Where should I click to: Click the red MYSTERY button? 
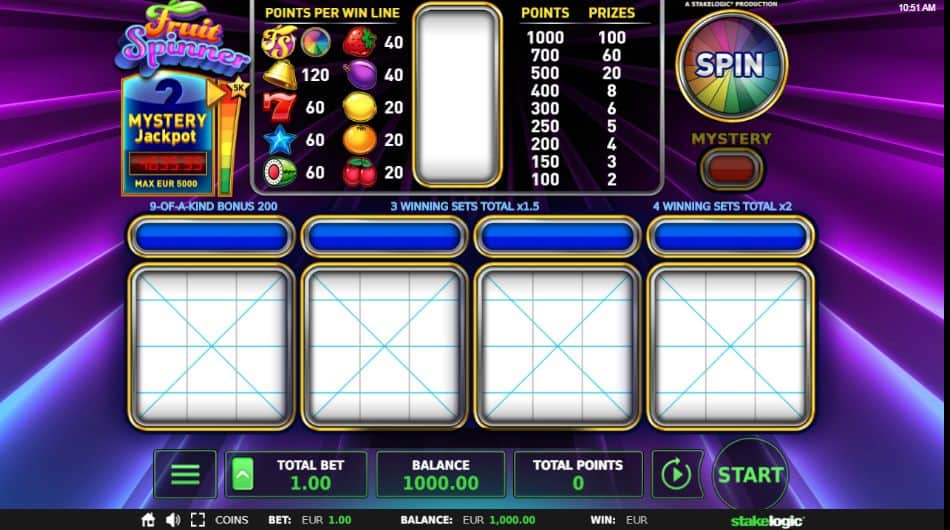click(731, 168)
